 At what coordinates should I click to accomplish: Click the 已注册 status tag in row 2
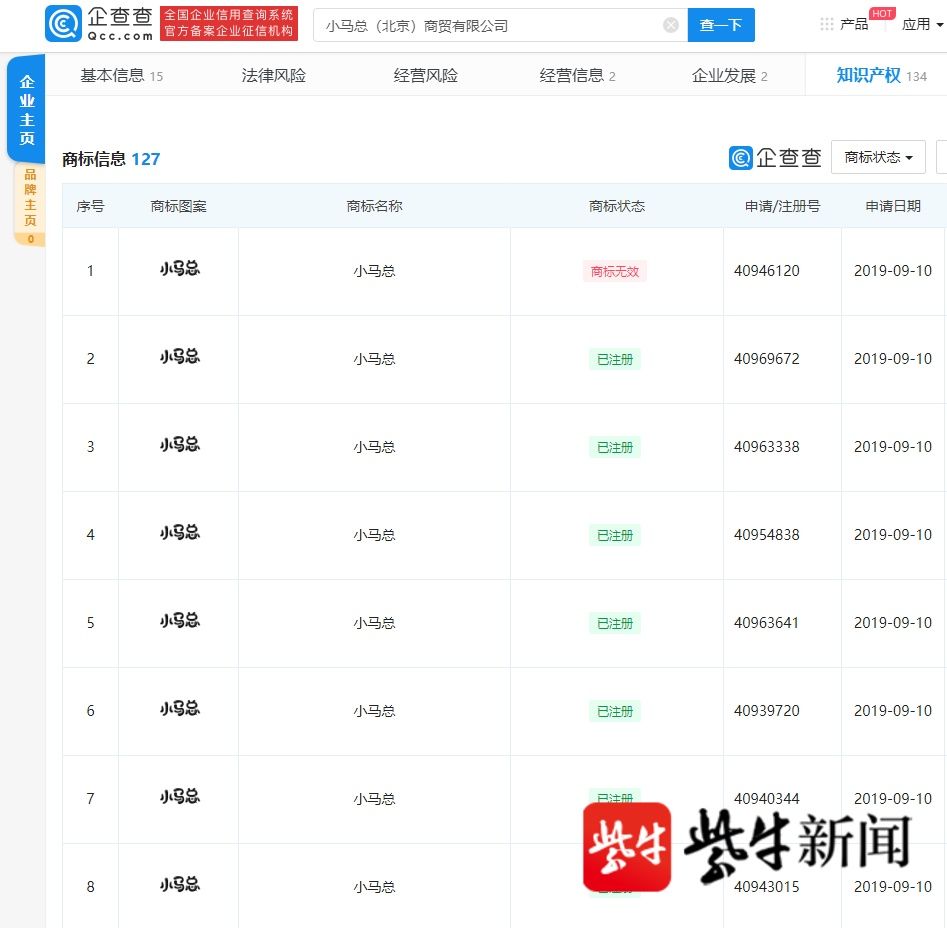click(x=615, y=359)
